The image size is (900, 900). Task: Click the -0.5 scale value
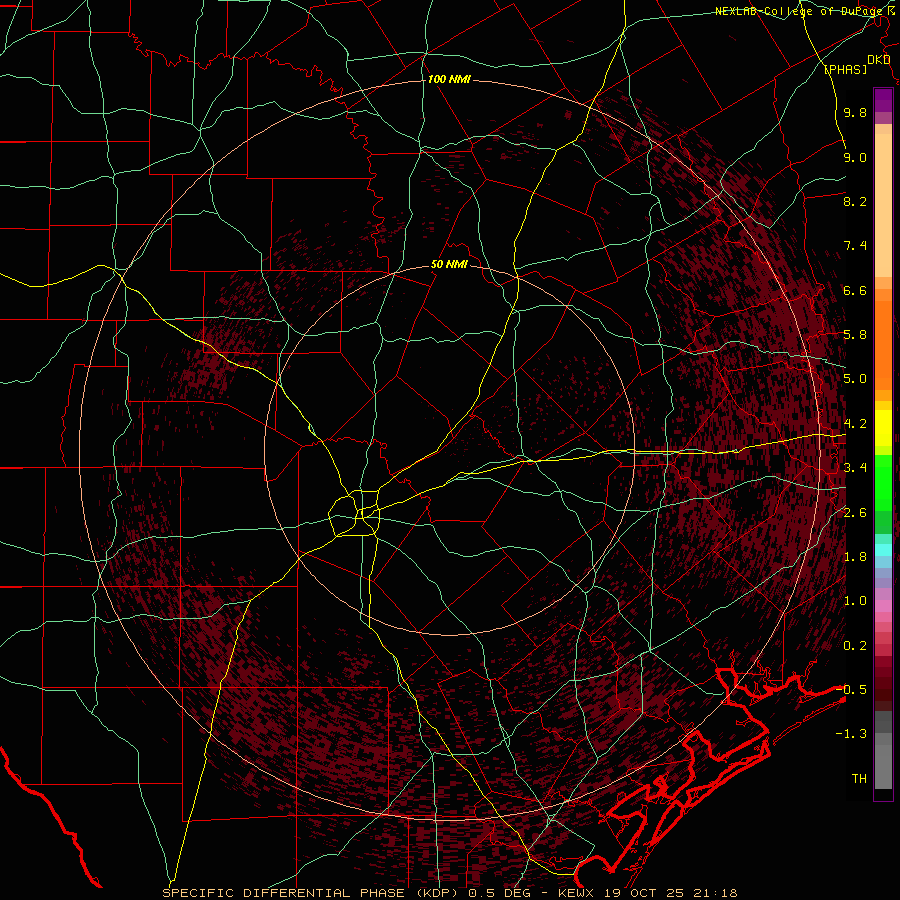tap(851, 690)
